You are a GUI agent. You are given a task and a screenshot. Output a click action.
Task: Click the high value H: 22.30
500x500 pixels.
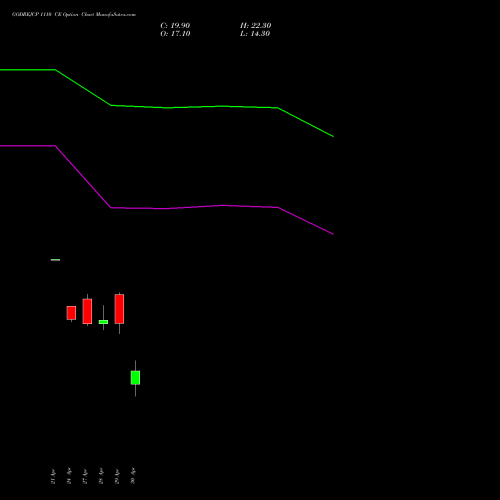click(x=256, y=26)
